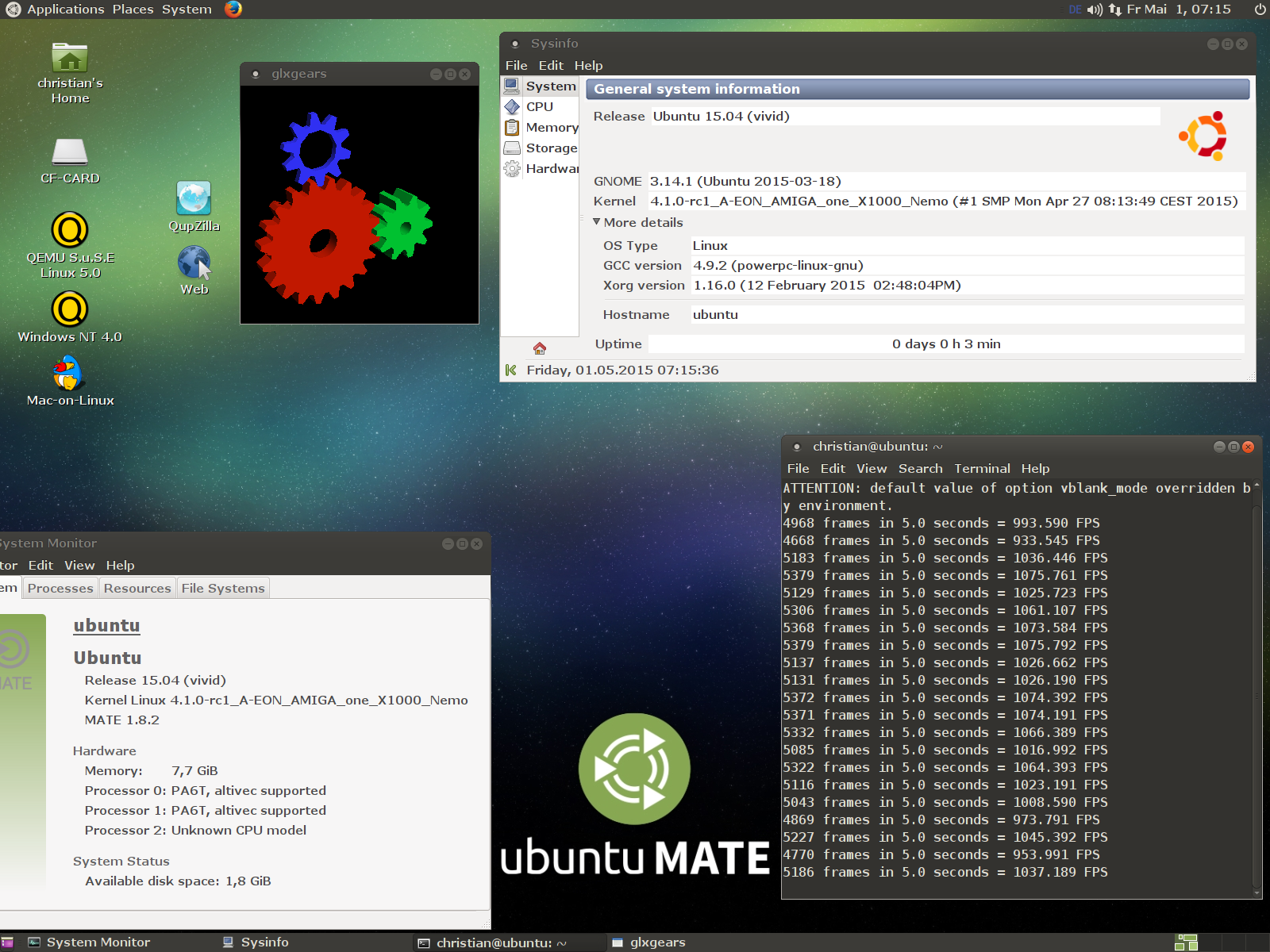The image size is (1270, 952).
Task: Launch QupZilla browser from desktop
Action: (x=194, y=198)
